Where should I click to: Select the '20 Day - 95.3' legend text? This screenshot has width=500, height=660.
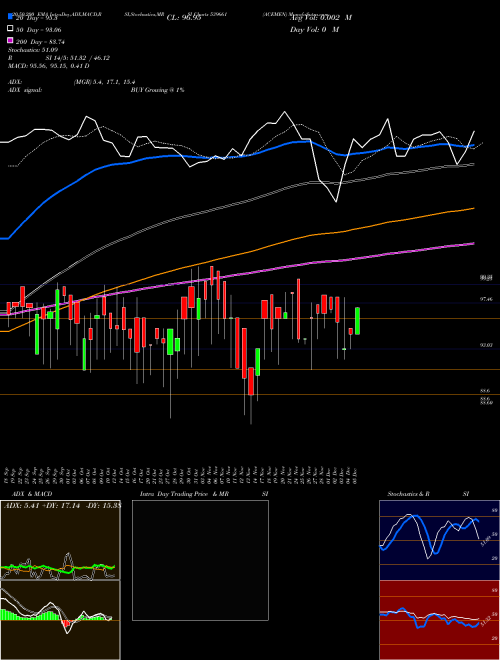click(x=36, y=18)
